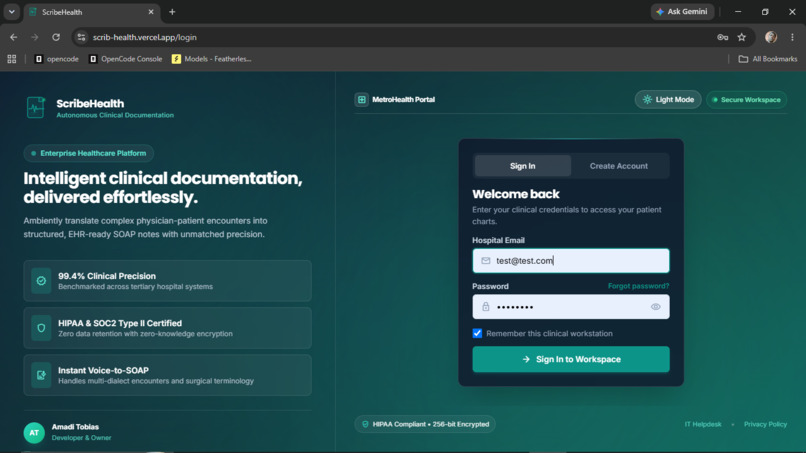Go back to previous page
The image size is (806, 453).
(14, 37)
